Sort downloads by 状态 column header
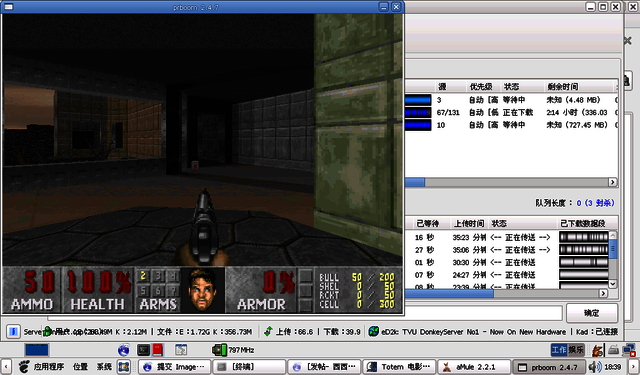The image size is (640, 375). [x=522, y=87]
